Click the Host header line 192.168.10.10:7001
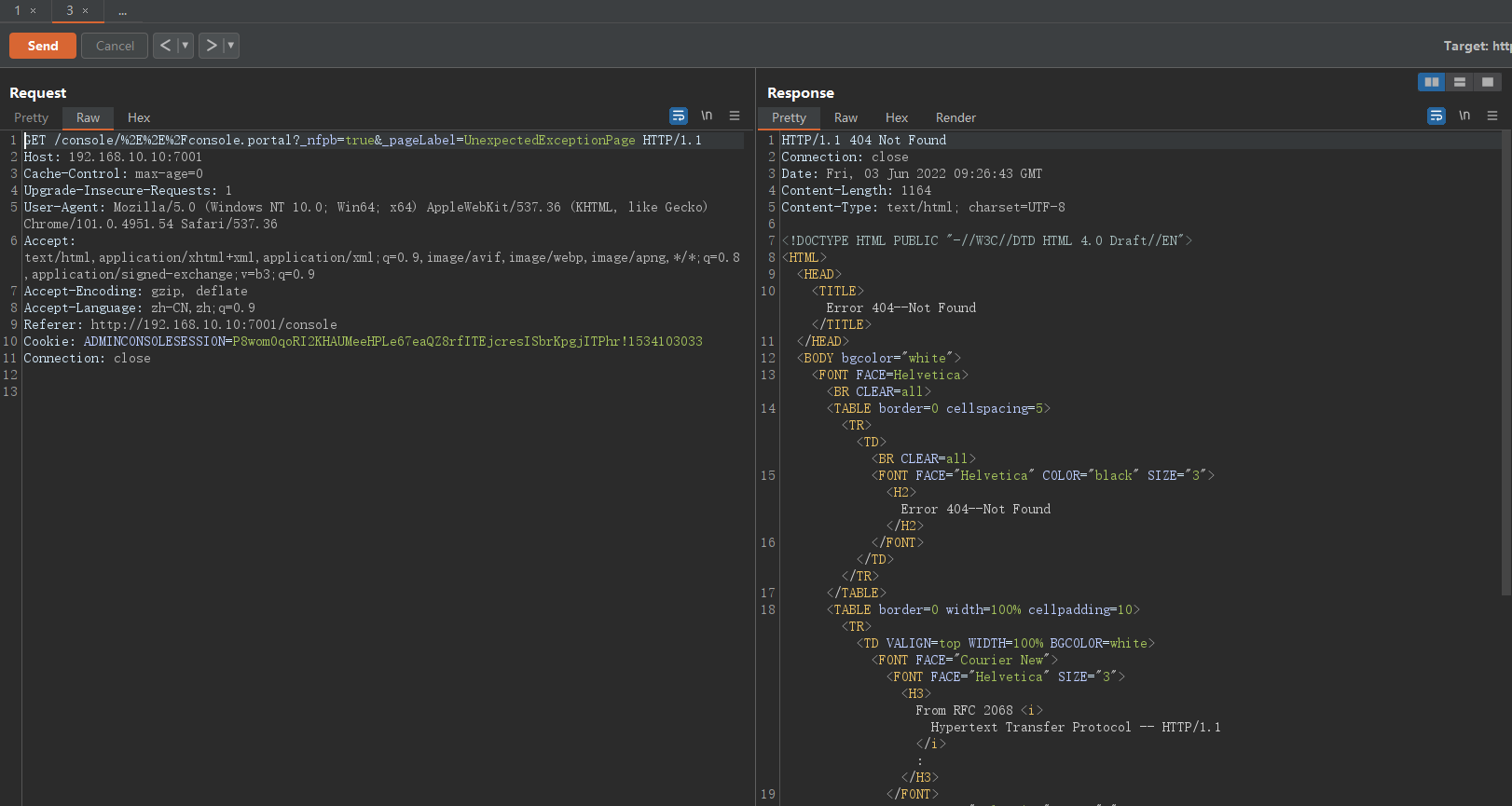Screen dimensions: 1512x806 point(113,157)
